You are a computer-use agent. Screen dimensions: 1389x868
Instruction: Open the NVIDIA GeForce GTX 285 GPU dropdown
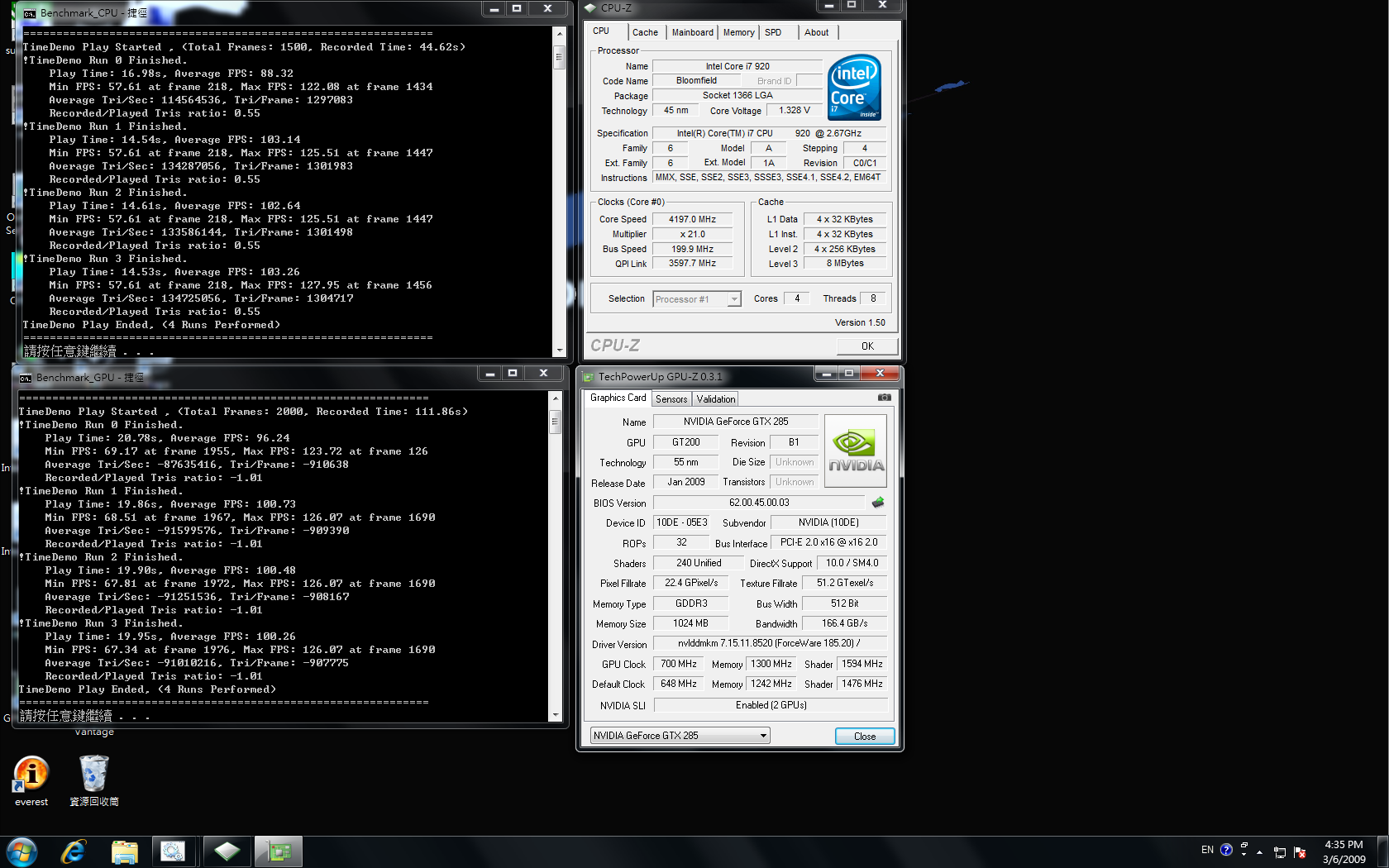pos(680,735)
